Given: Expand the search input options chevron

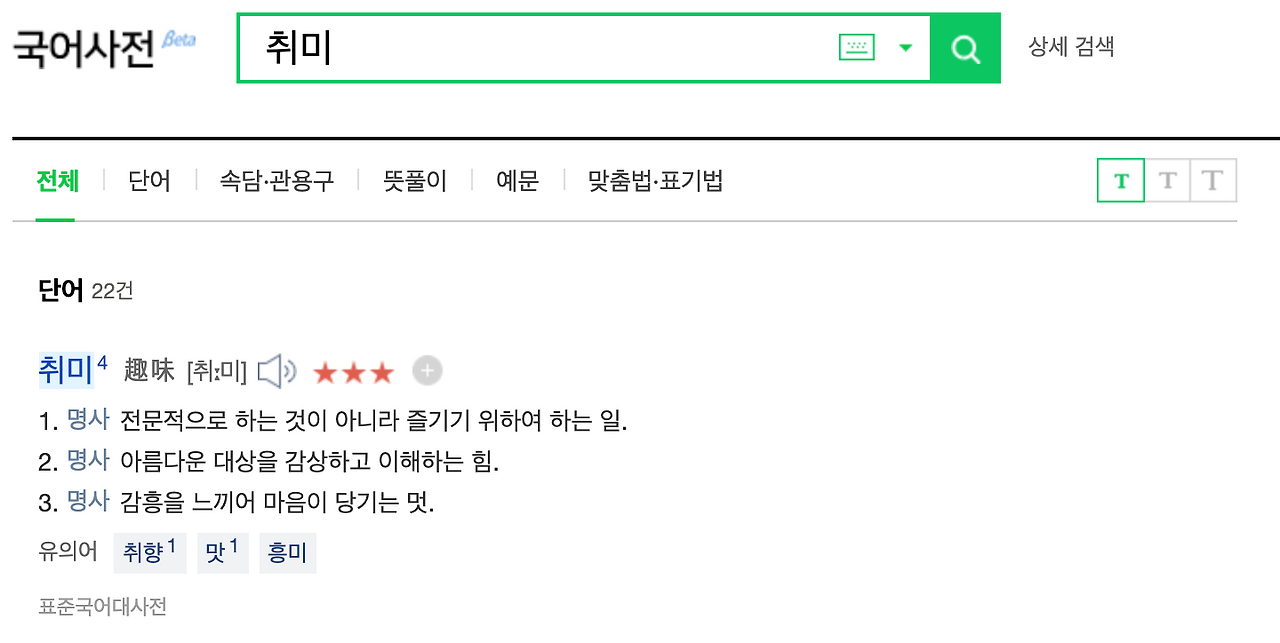Looking at the screenshot, I should (906, 47).
